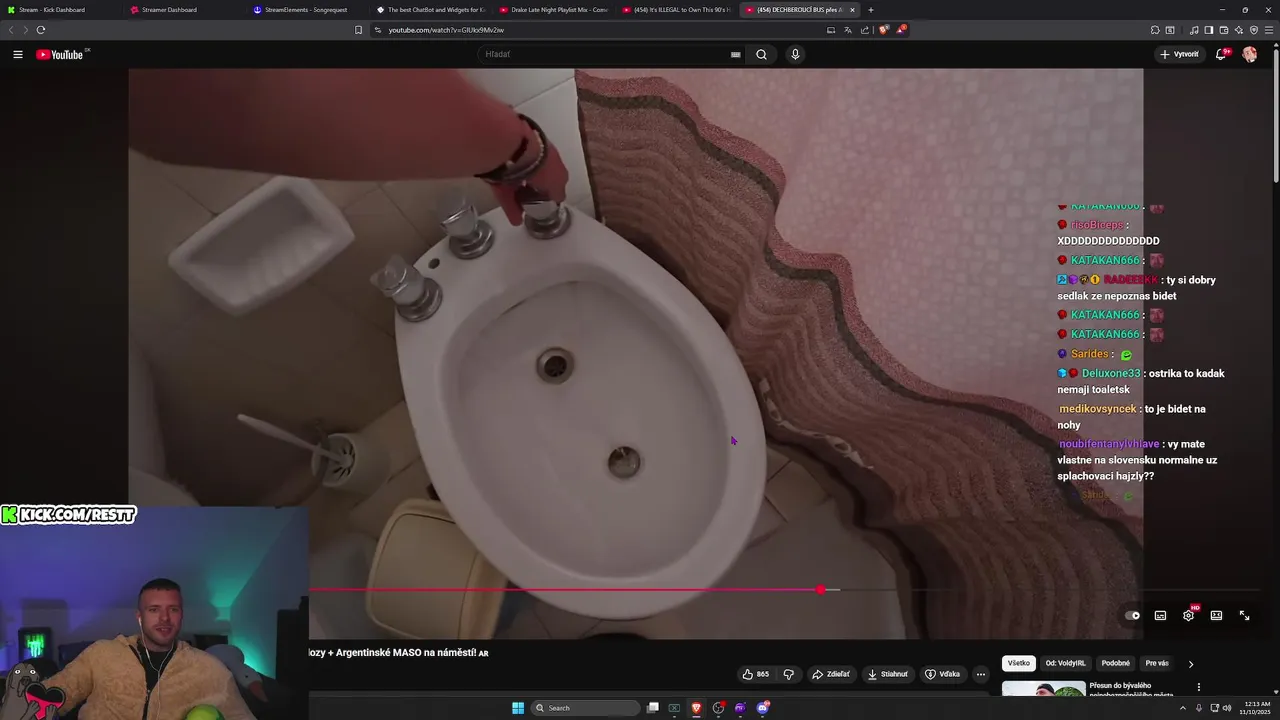The height and width of the screenshot is (720, 1280).
Task: Open the more actions three-dot menu under the video
Action: [x=981, y=674]
